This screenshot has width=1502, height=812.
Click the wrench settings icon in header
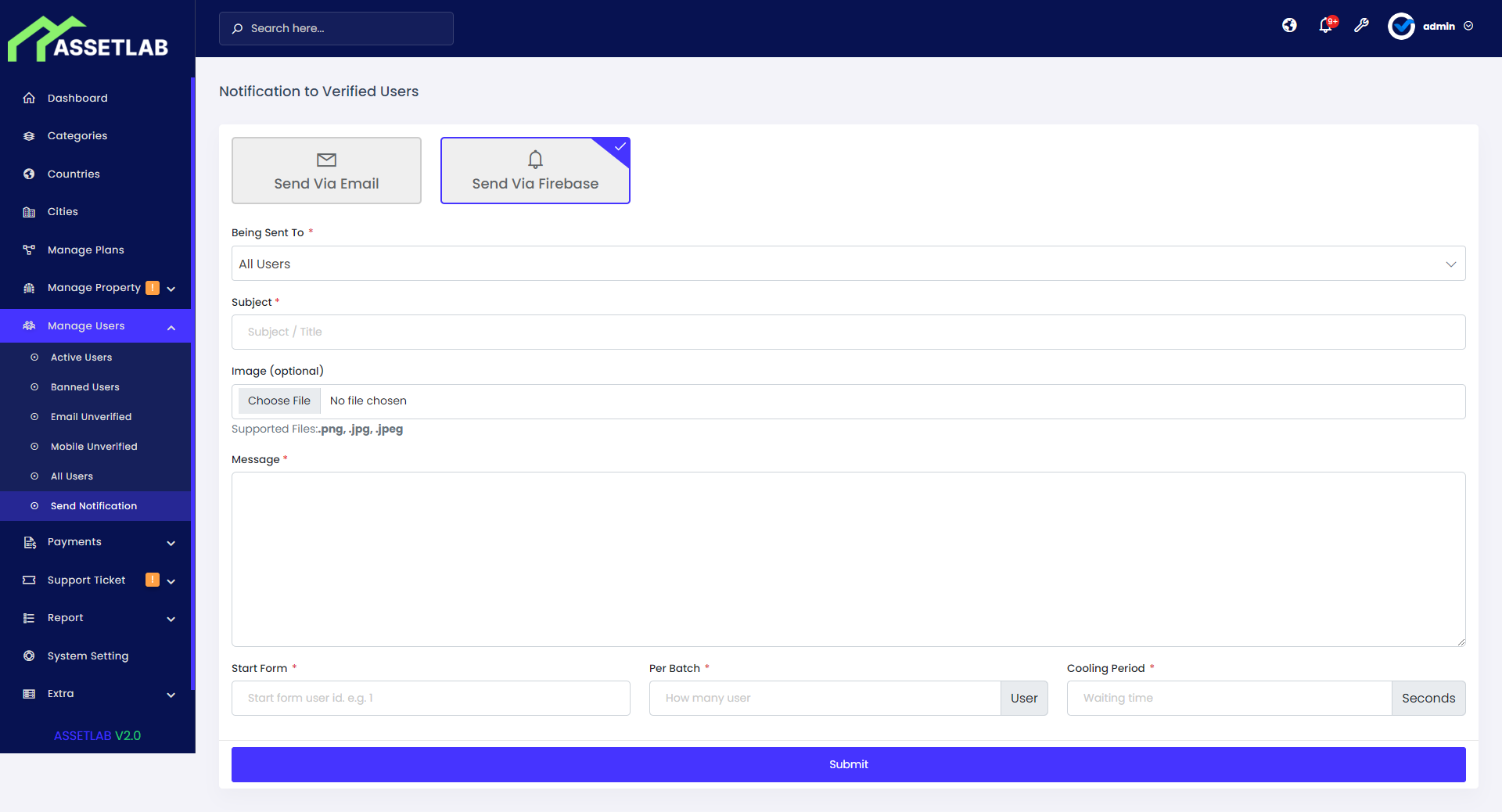(x=1361, y=26)
